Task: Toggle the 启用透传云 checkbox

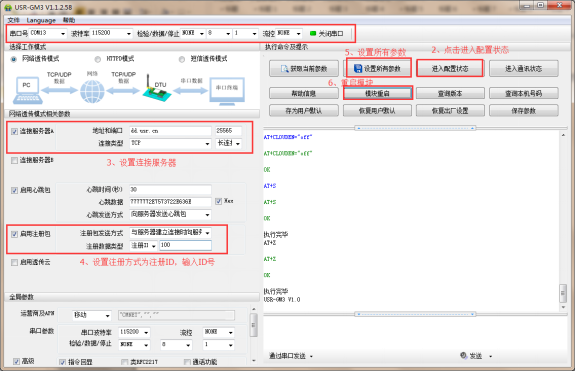Action: [x=14, y=263]
